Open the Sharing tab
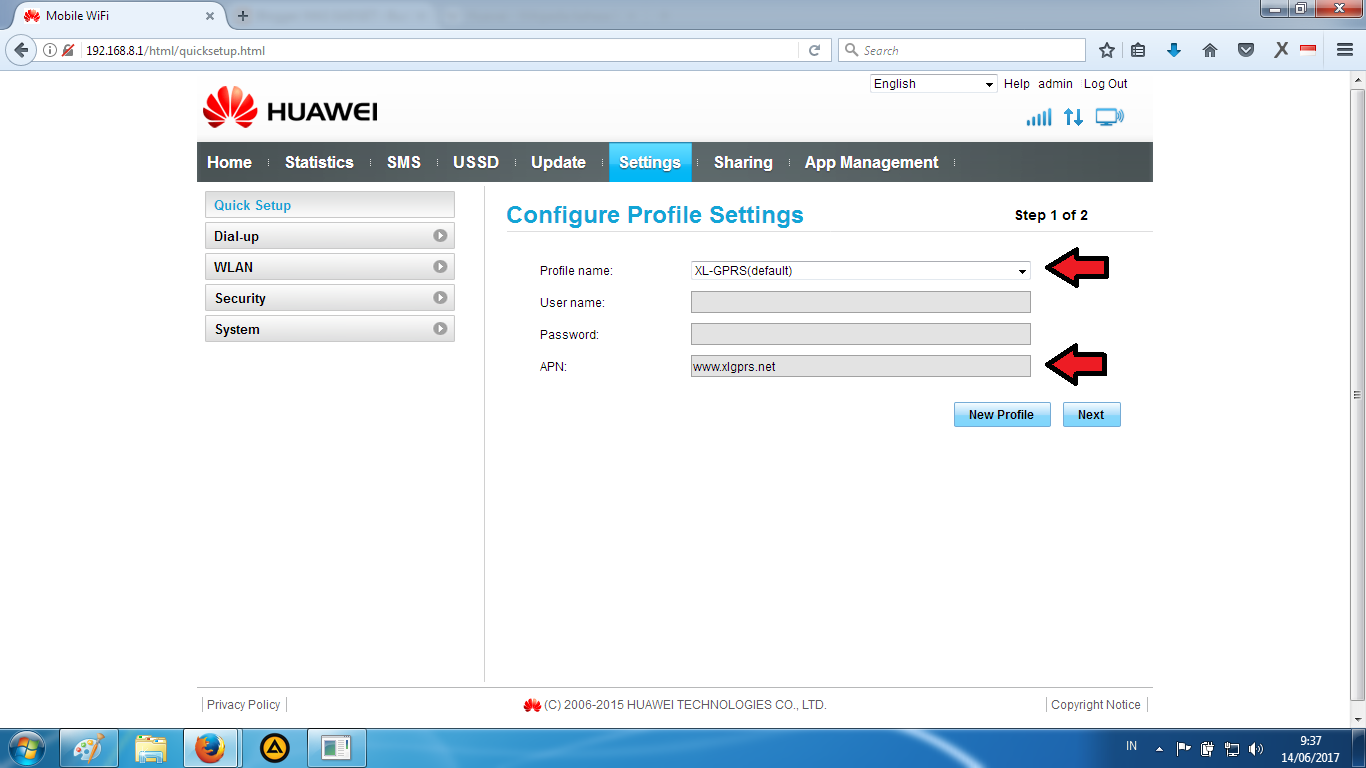The height and width of the screenshot is (768, 1366). tap(743, 162)
